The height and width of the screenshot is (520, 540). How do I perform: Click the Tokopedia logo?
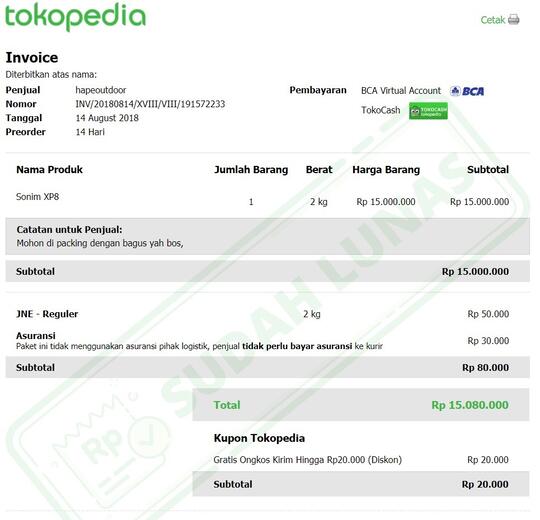pos(75,17)
